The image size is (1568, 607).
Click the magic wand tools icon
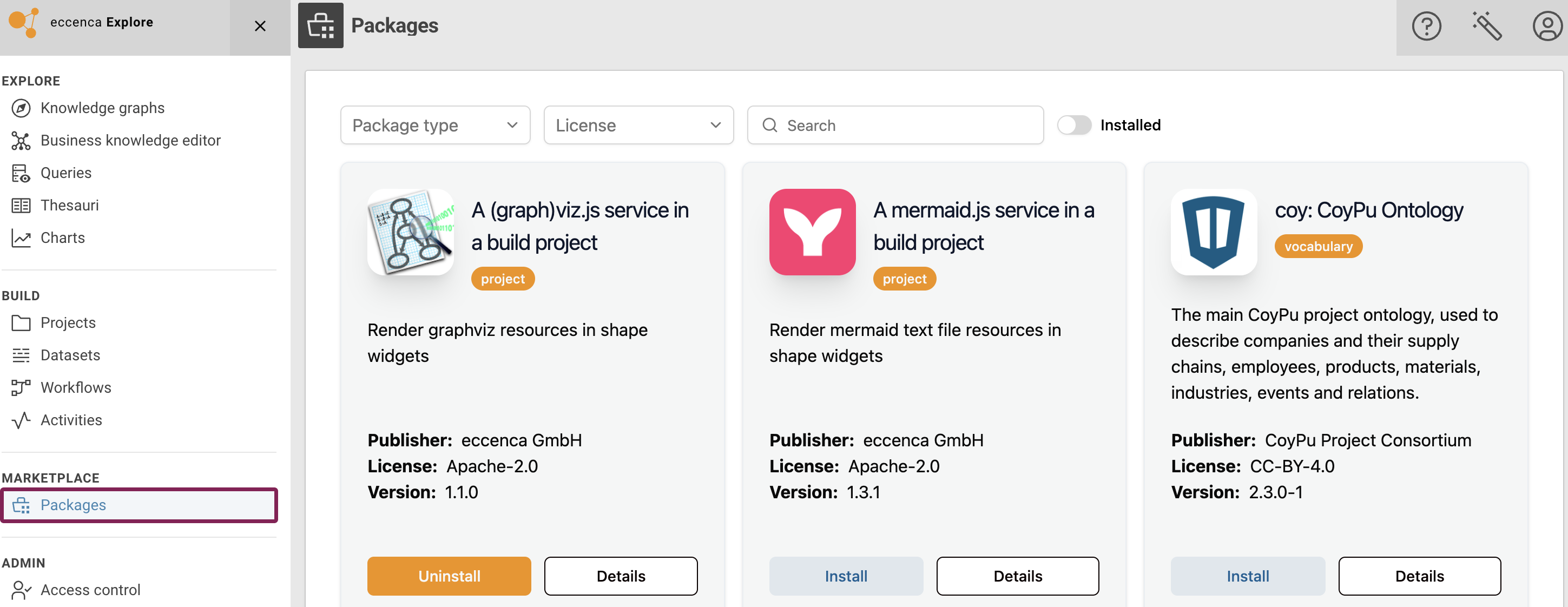point(1486,26)
